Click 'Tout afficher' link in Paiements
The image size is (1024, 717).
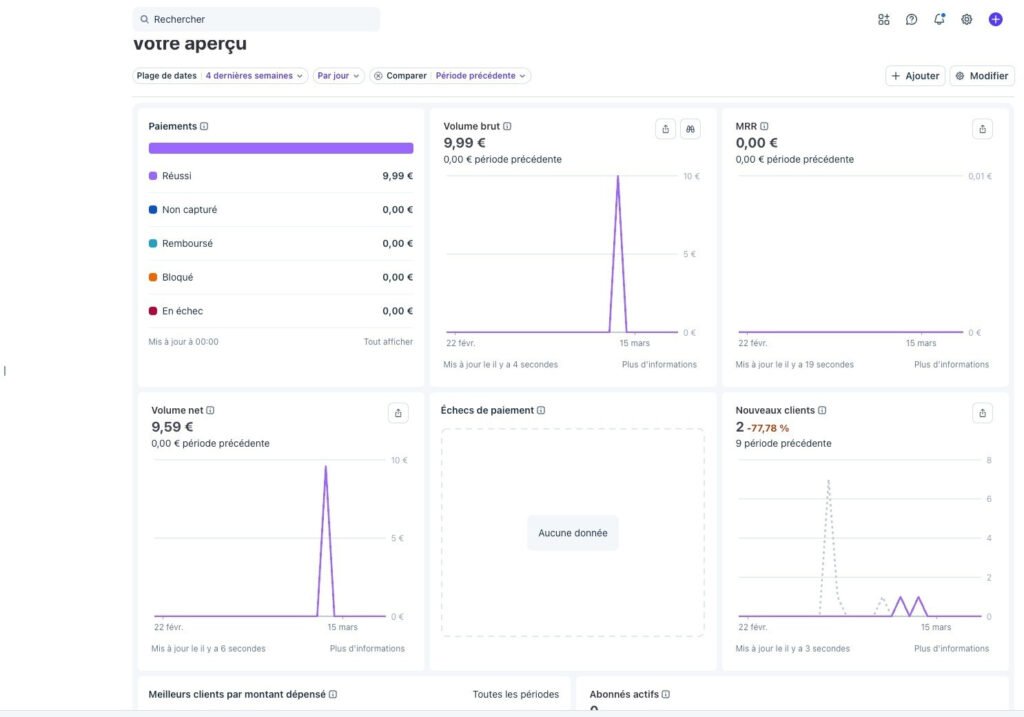click(x=388, y=342)
